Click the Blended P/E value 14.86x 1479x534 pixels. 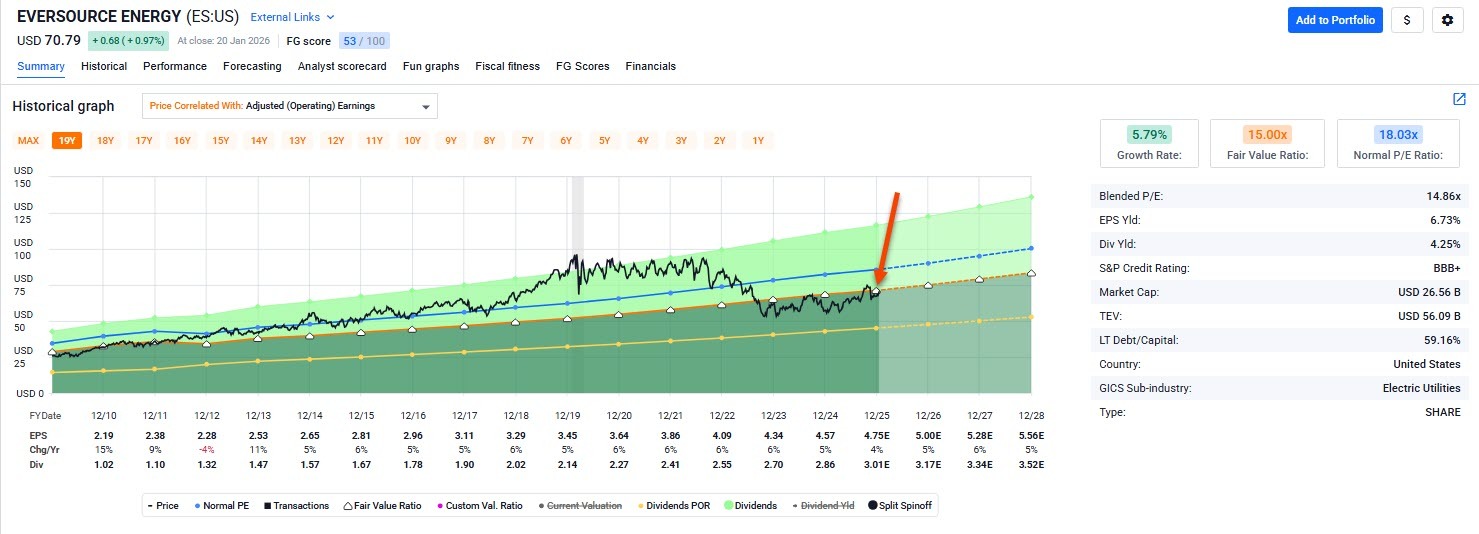(x=1443, y=196)
